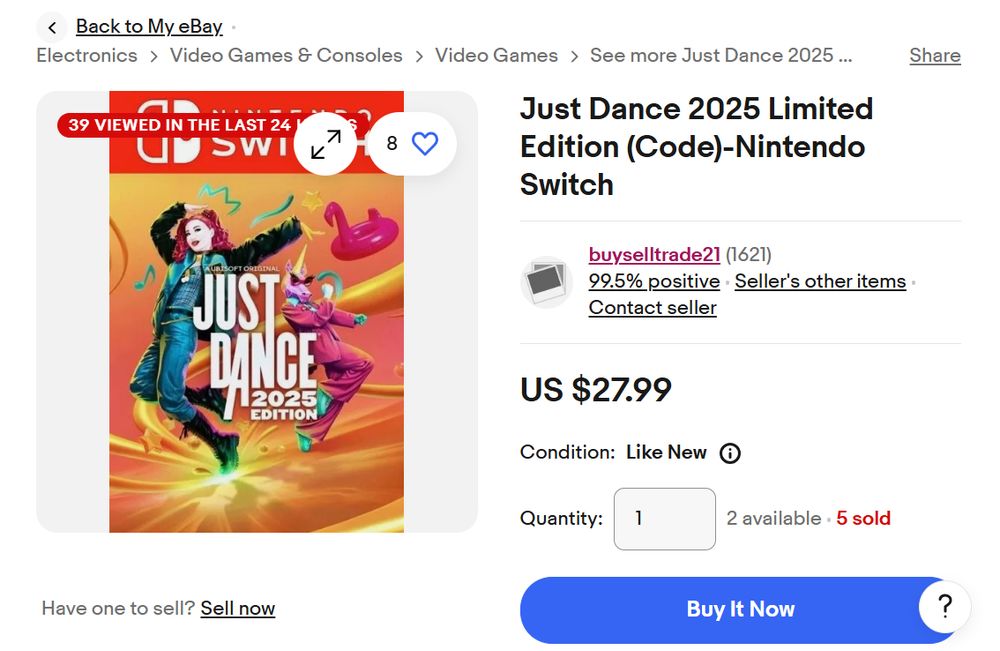This screenshot has width=1000, height=651.
Task: See more Just Dance 2025 listings
Action: coord(720,55)
